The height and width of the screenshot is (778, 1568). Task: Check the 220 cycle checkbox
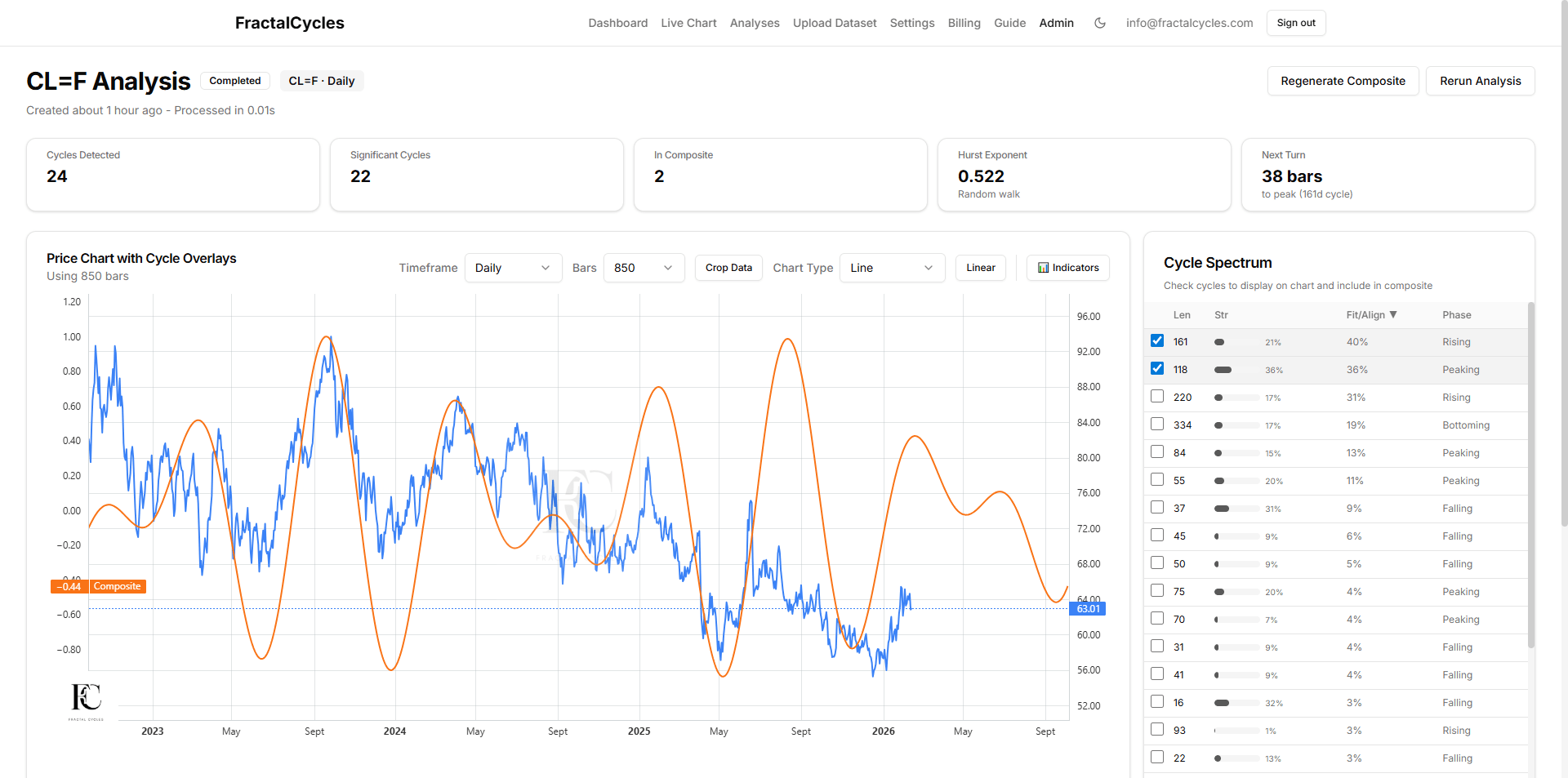point(1157,397)
